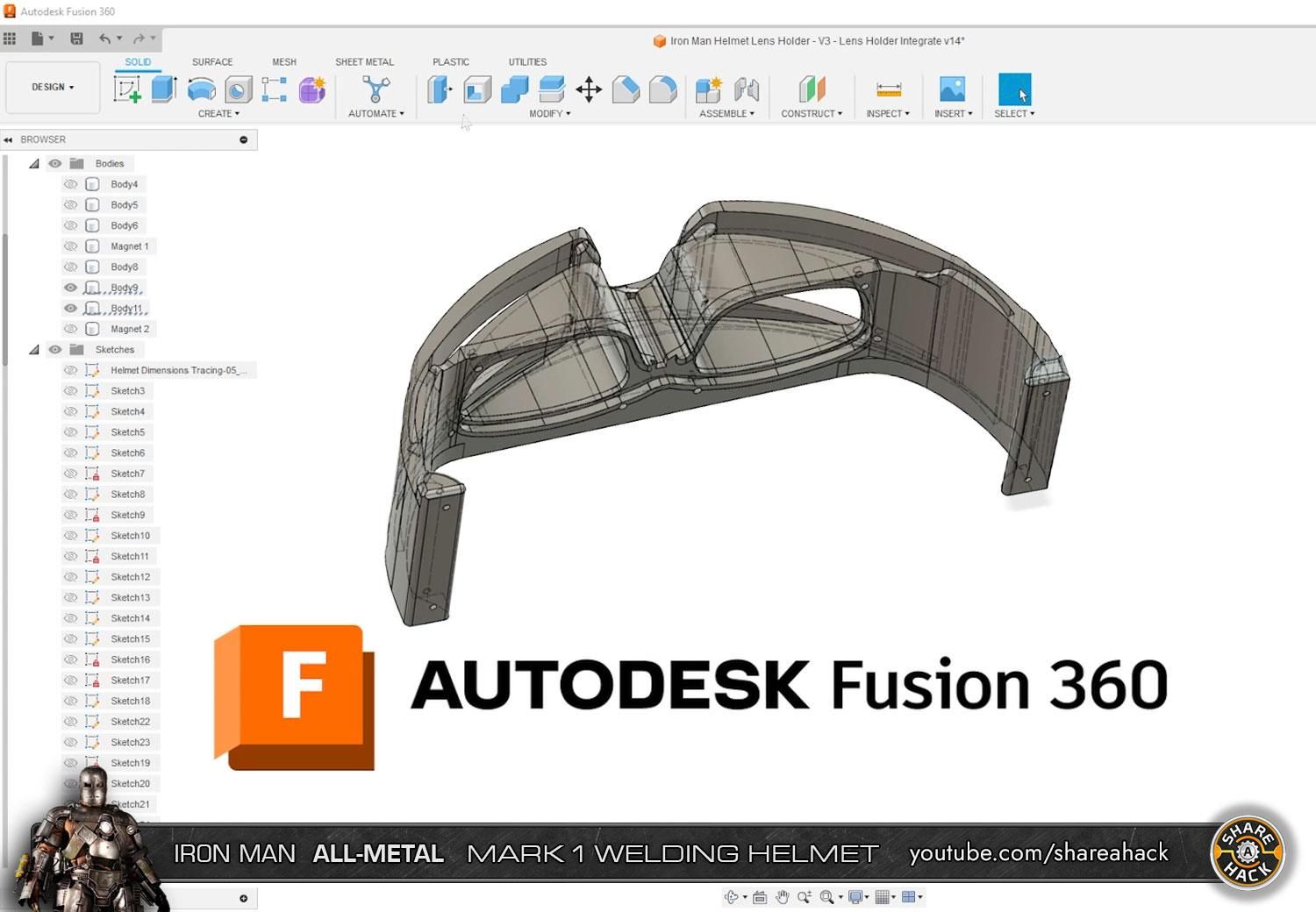
Task: Hide Body11 using its eye icon
Action: (x=70, y=309)
